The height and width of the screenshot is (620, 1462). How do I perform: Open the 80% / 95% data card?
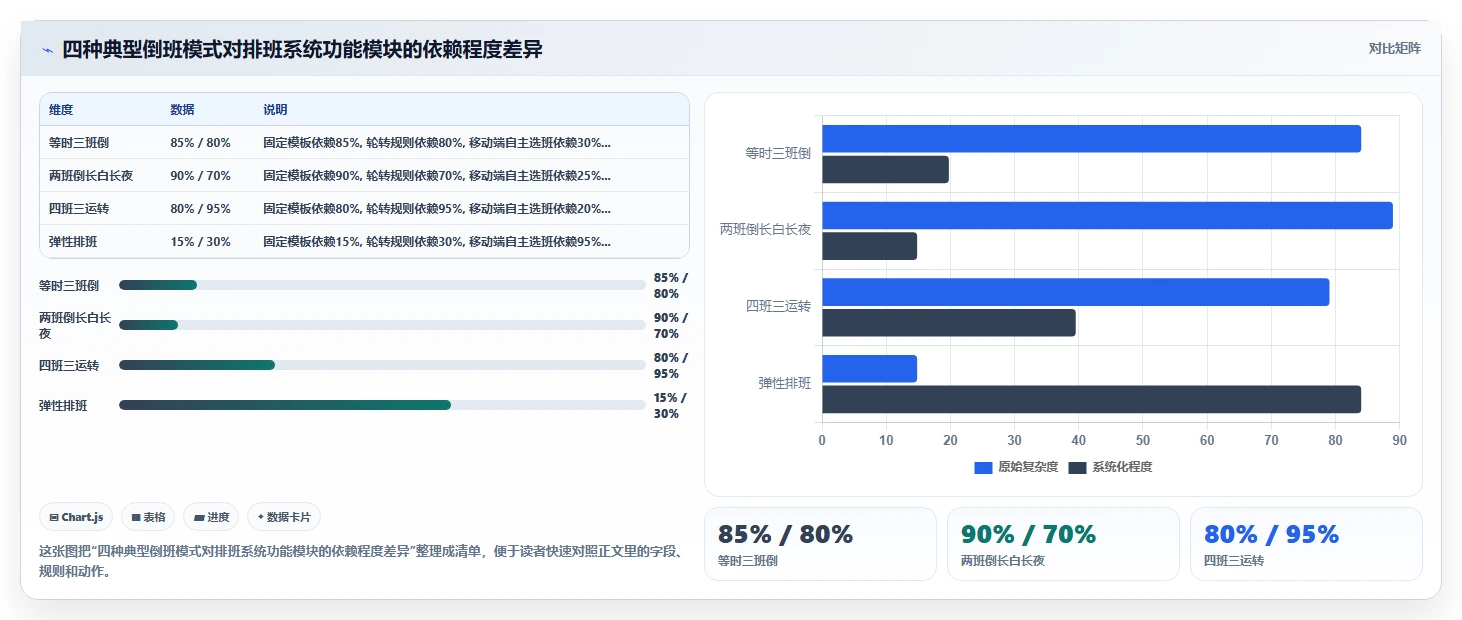(x=1306, y=544)
